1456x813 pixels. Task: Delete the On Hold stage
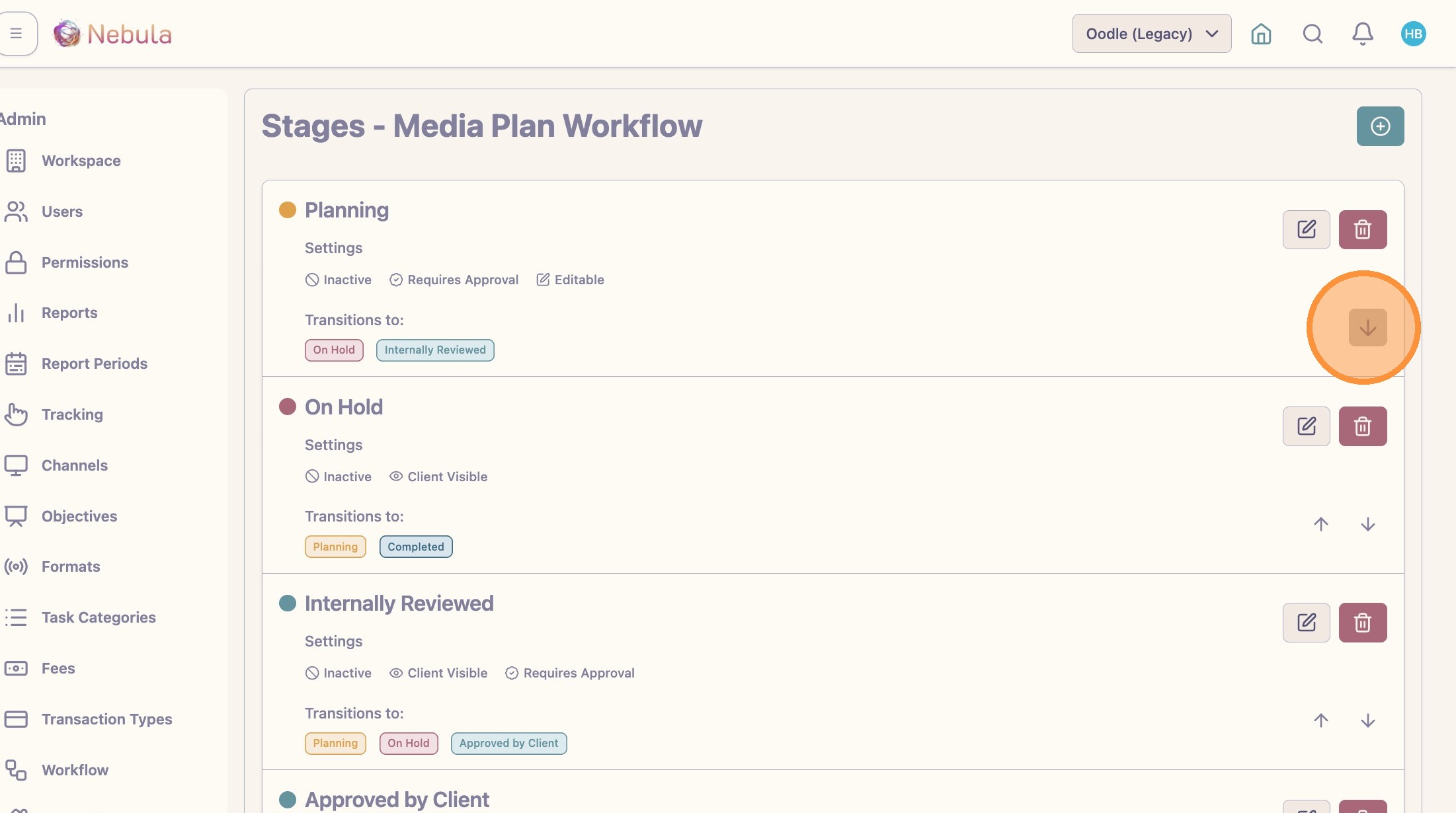pyautogui.click(x=1362, y=426)
